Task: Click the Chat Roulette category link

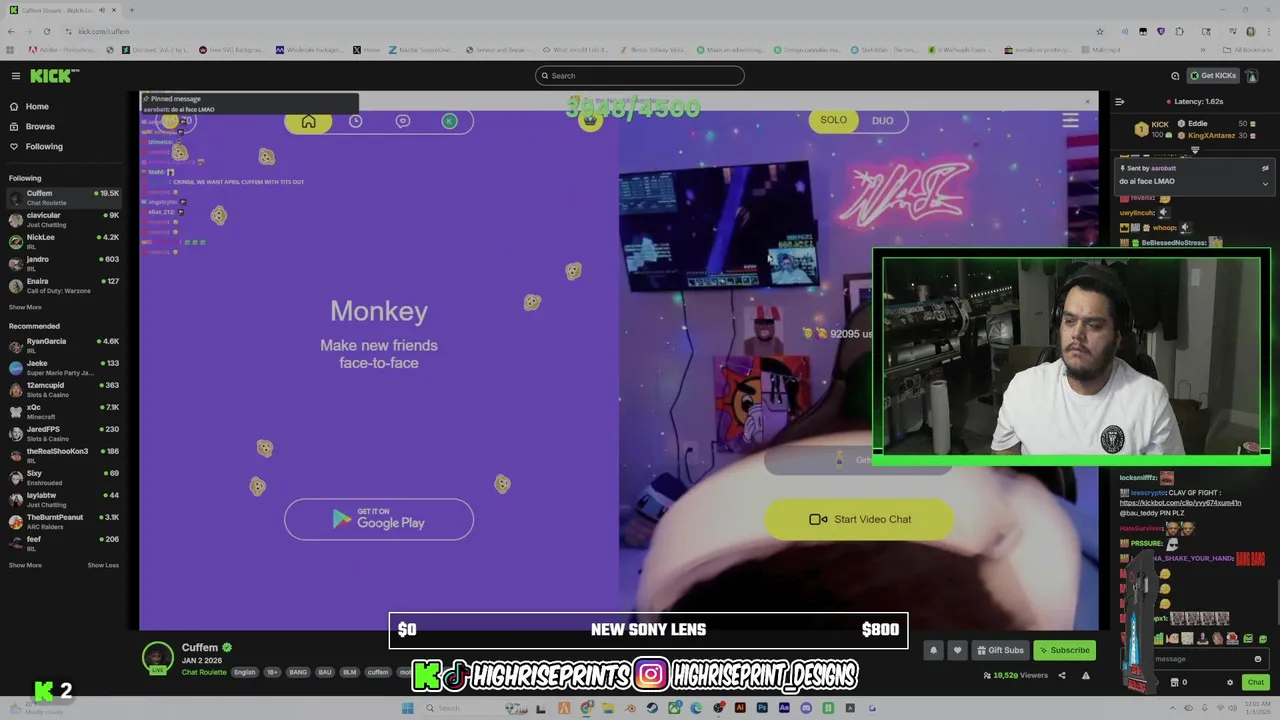Action: click(x=204, y=672)
